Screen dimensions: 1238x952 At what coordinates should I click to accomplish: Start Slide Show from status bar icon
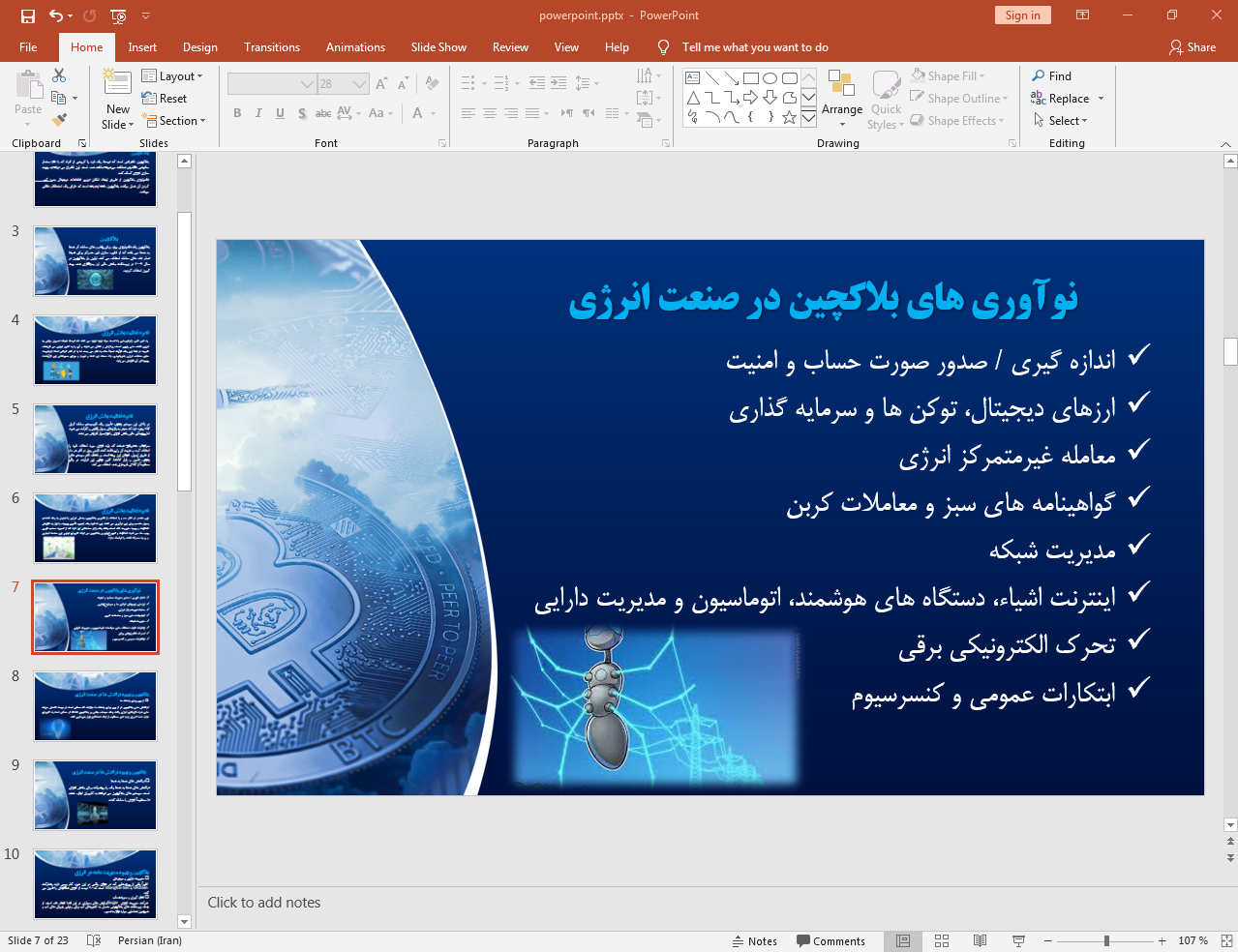pyautogui.click(x=1018, y=940)
